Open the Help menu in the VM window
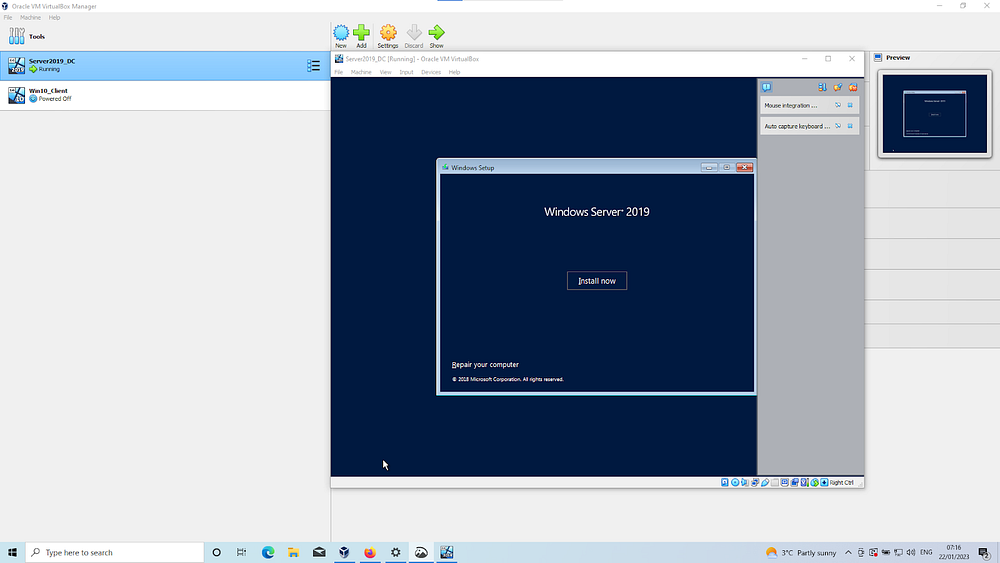This screenshot has width=1000, height=563. point(454,72)
